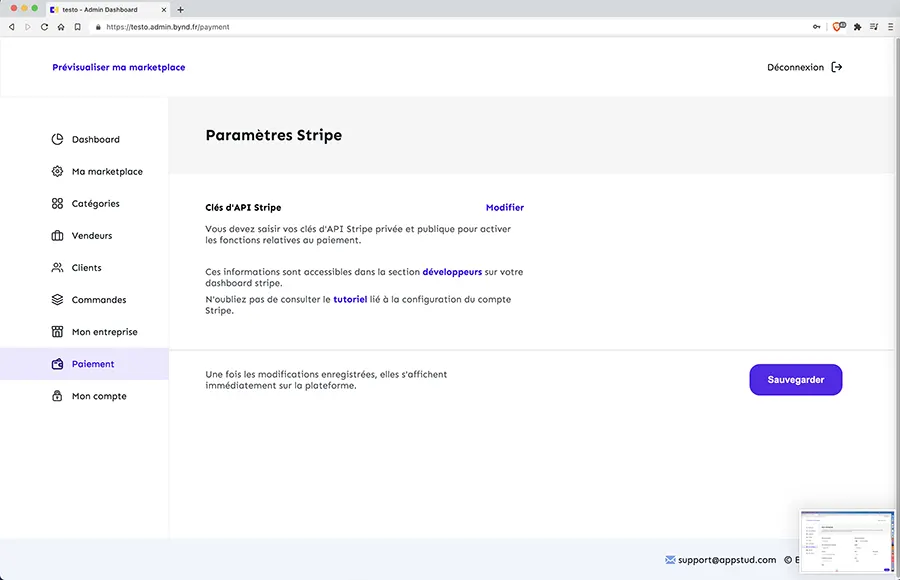Click the Mon compte padlock icon
The image size is (900, 580).
tap(57, 396)
